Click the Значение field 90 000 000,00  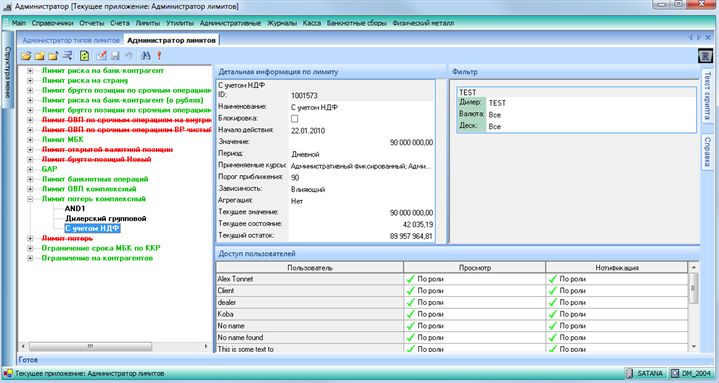[x=362, y=143]
